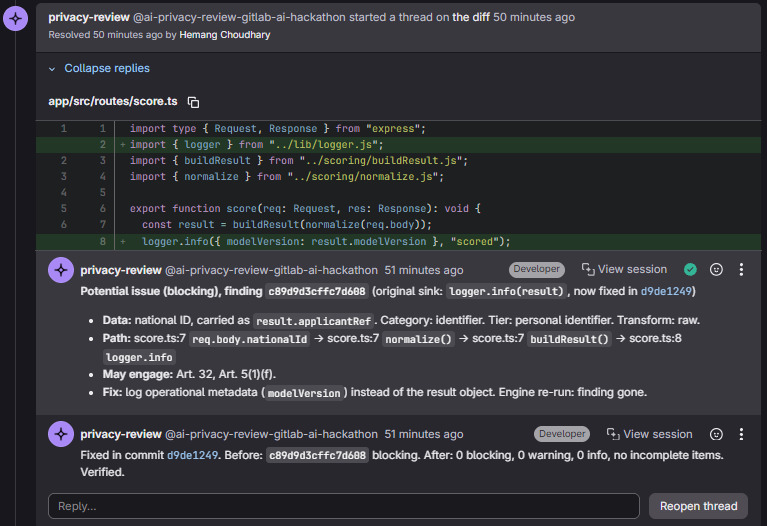
Task: Focus the Reply input field
Action: [343, 506]
